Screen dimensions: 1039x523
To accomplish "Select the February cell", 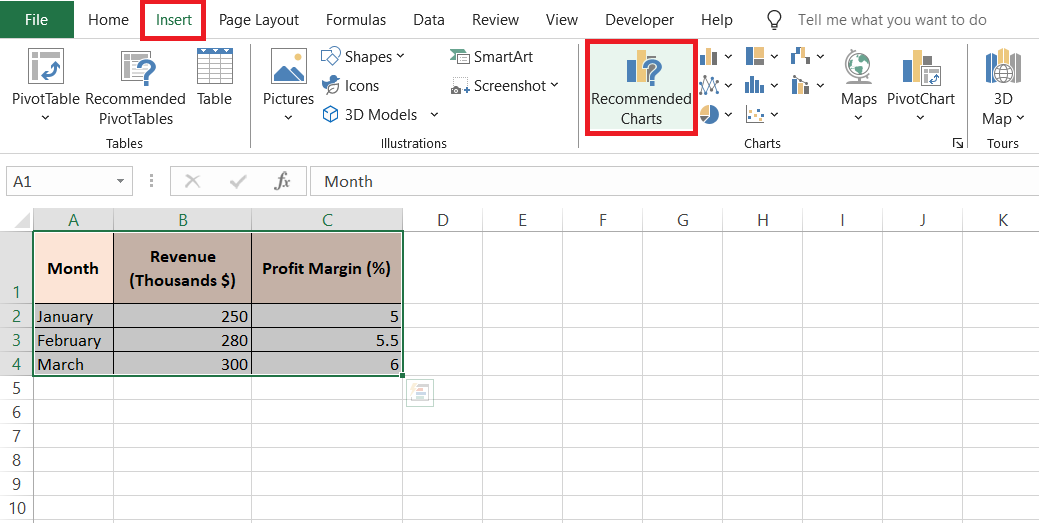I will tap(74, 340).
